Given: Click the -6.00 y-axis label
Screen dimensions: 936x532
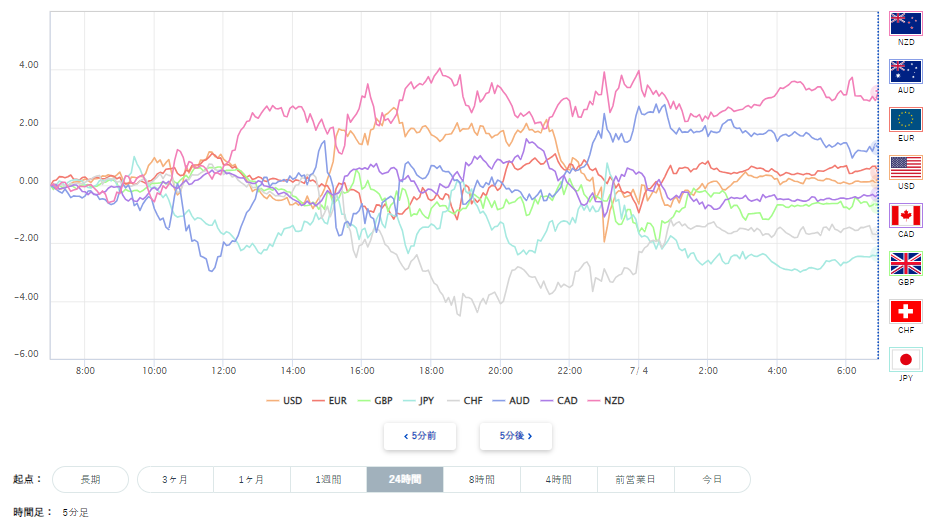Looking at the screenshot, I should pos(27,354).
